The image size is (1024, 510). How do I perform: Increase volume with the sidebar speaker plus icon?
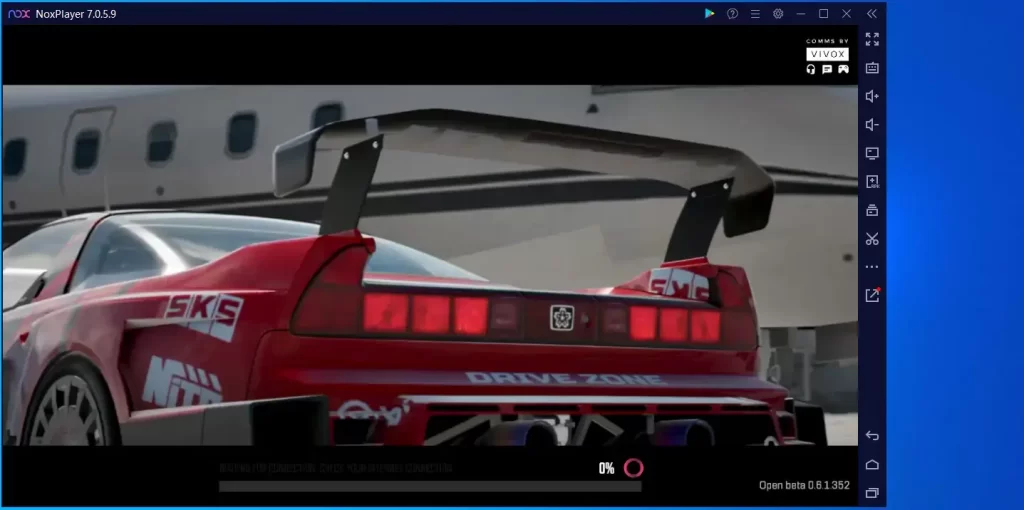872,97
